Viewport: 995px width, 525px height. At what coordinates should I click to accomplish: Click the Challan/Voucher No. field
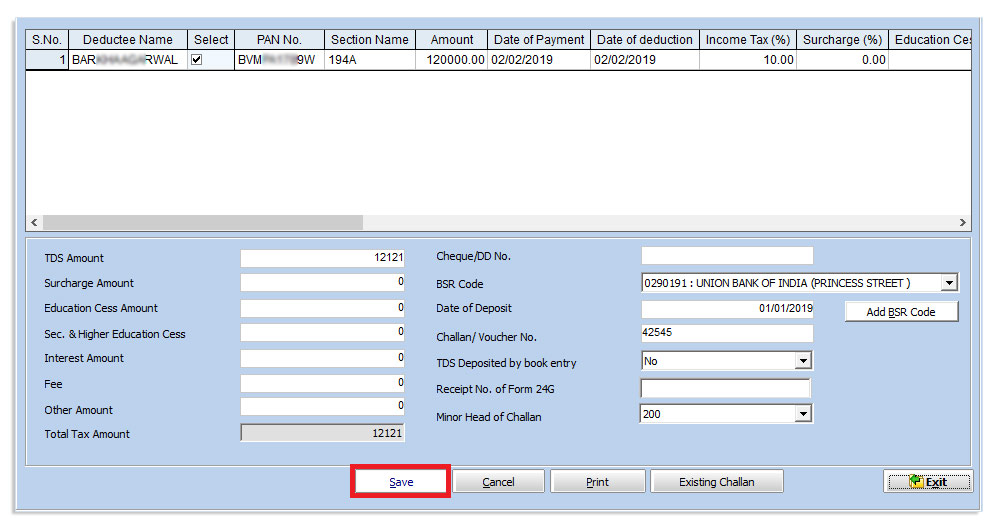[727, 333]
